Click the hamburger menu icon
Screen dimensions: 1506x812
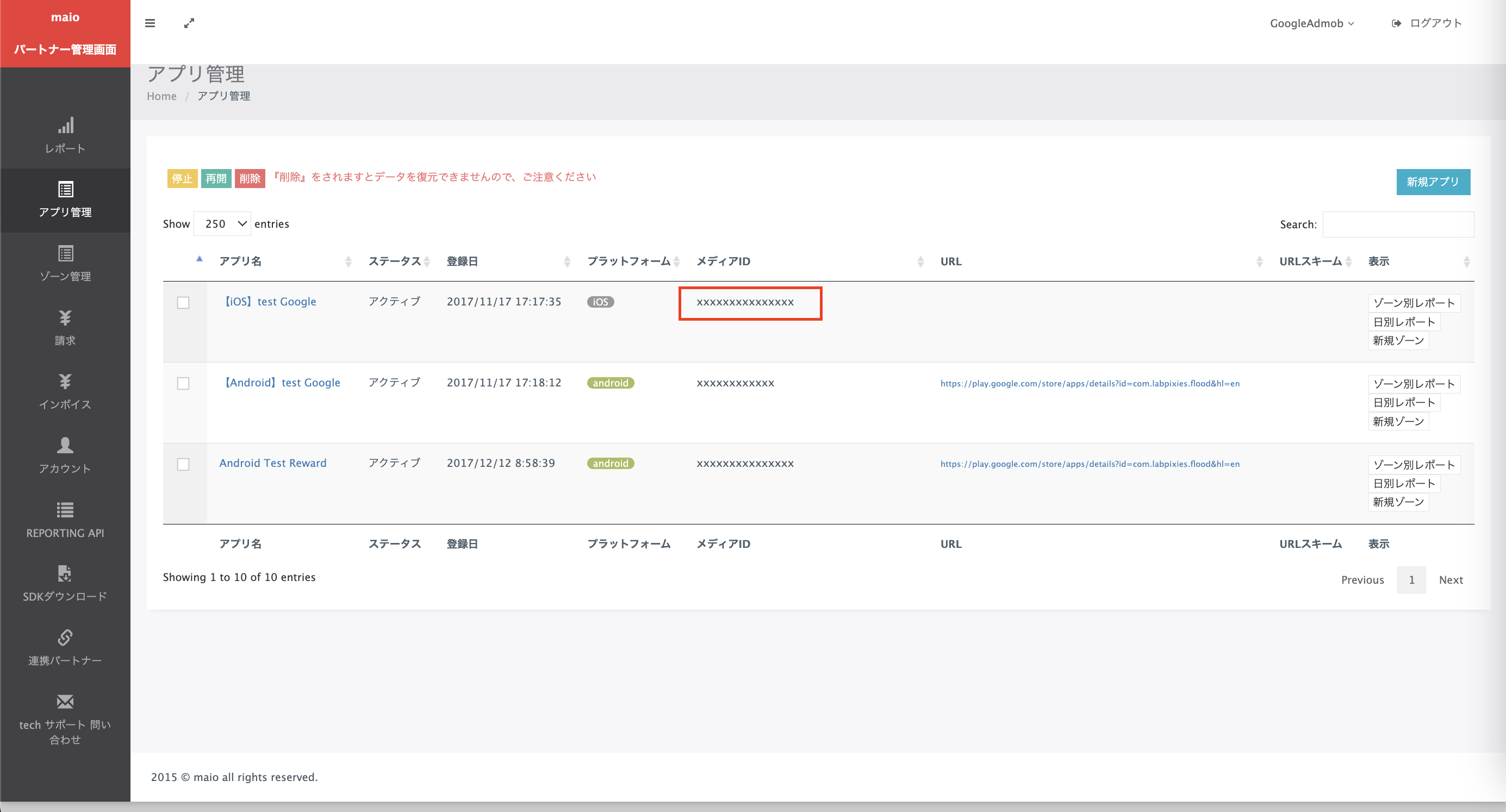click(x=150, y=23)
